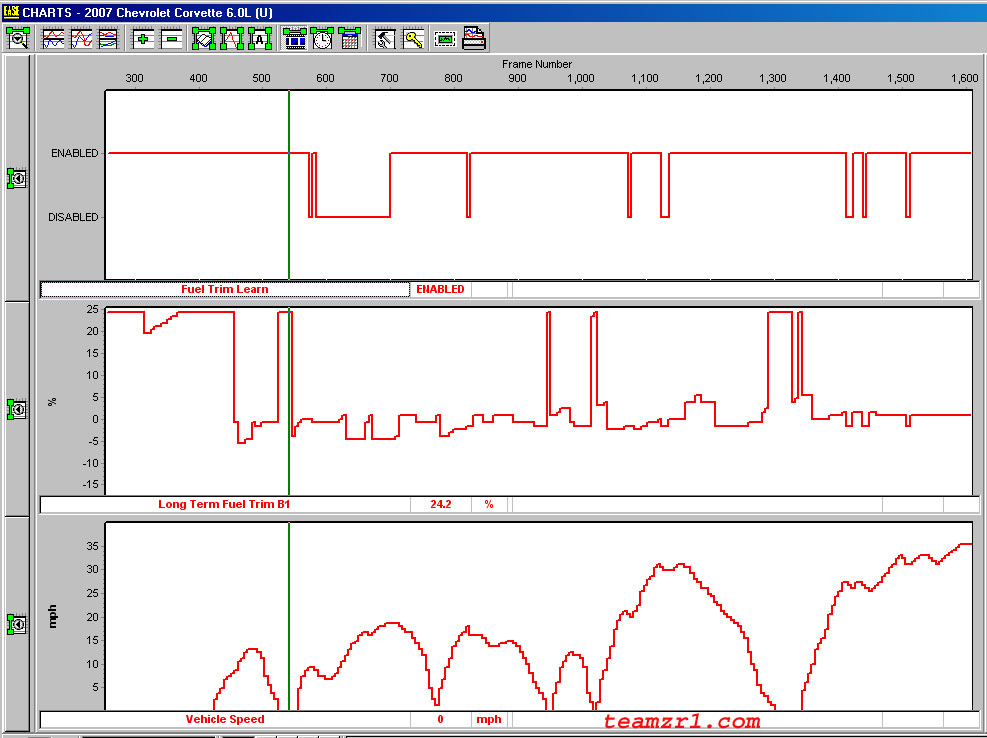Toggle the Long Term Fuel Trim chart side control
This screenshot has width=987, height=738.
[x=17, y=409]
